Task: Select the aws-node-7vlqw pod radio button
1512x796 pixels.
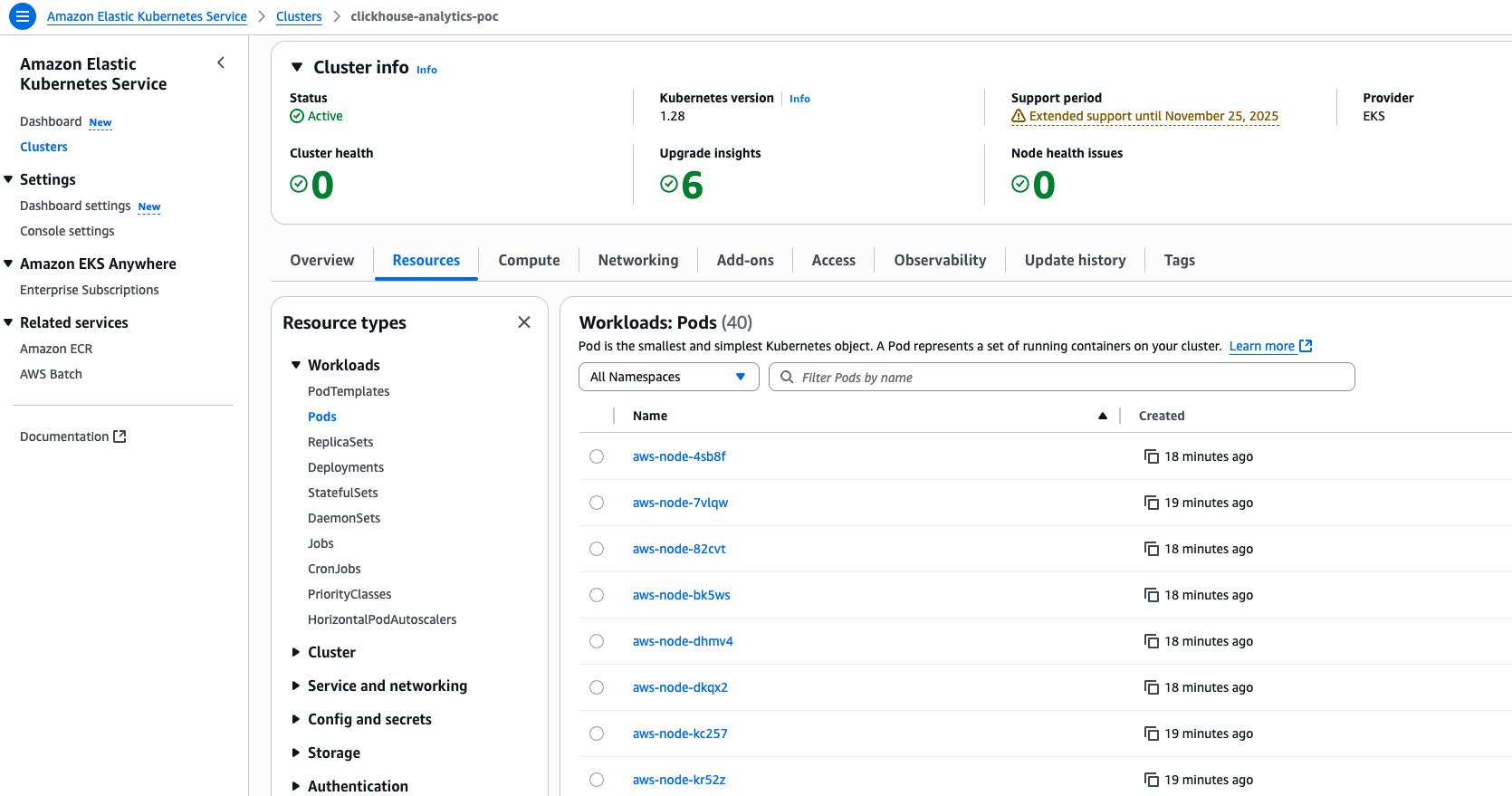Action: coord(597,503)
